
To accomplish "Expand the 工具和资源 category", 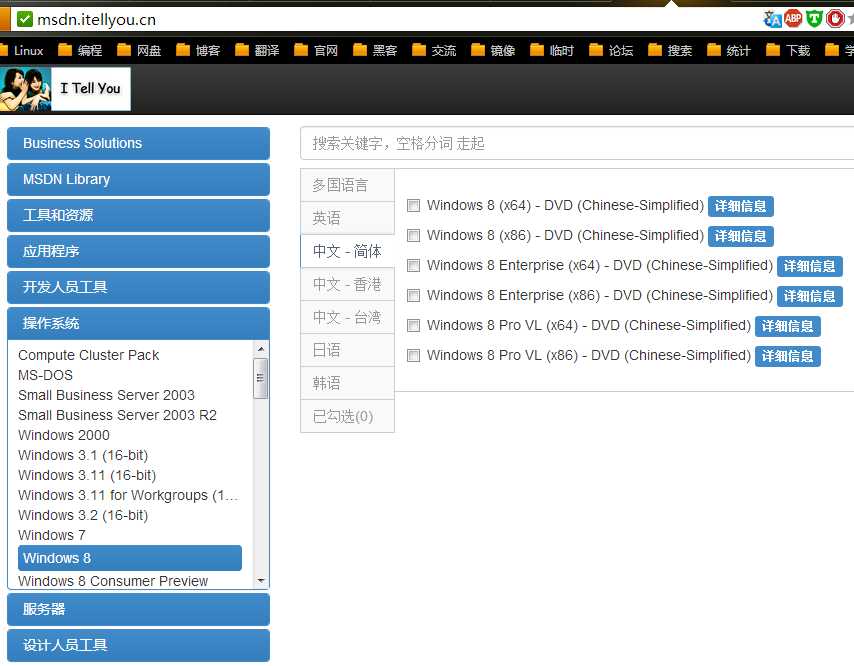I will click(x=138, y=215).
